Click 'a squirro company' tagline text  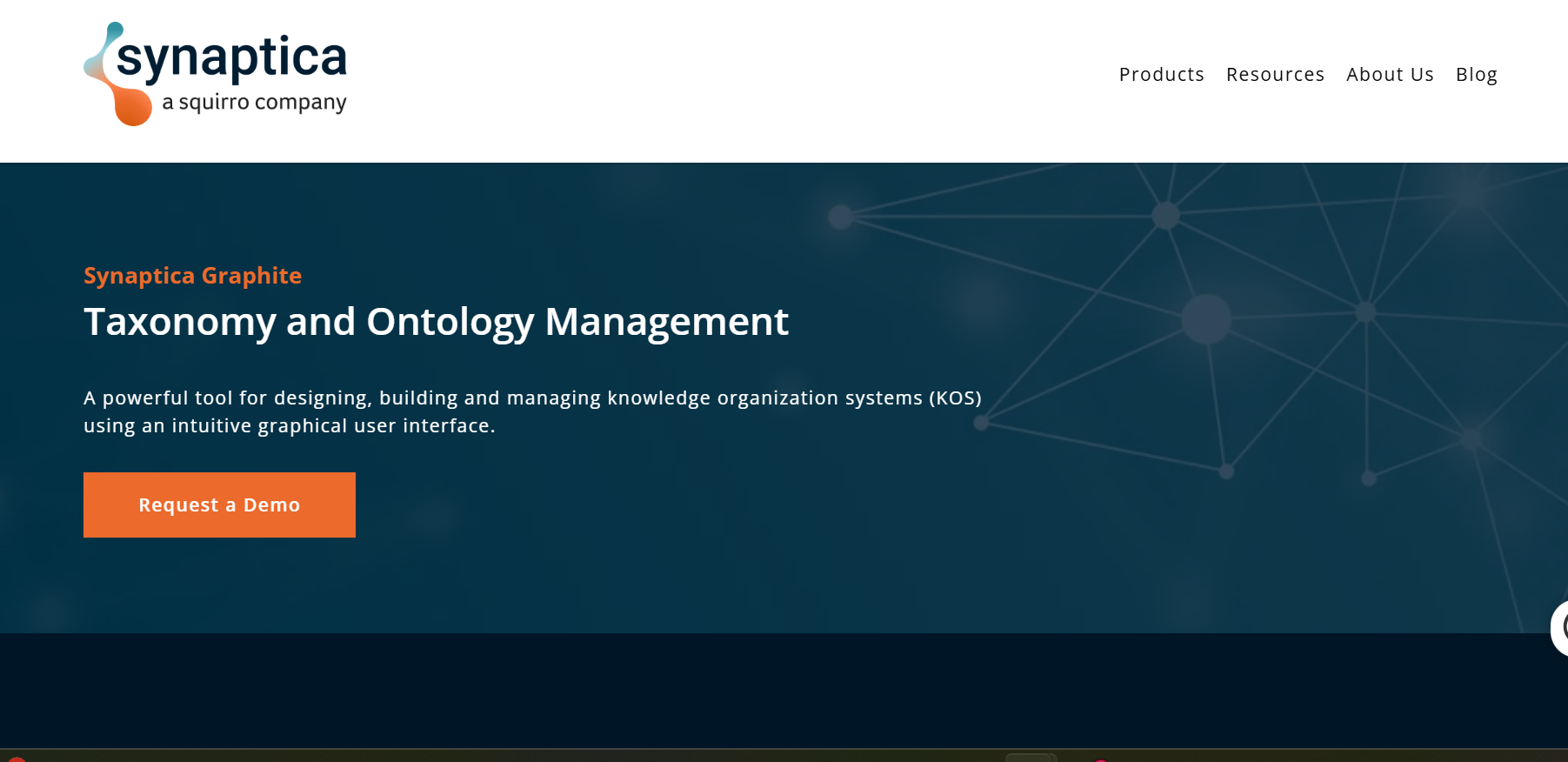[254, 103]
